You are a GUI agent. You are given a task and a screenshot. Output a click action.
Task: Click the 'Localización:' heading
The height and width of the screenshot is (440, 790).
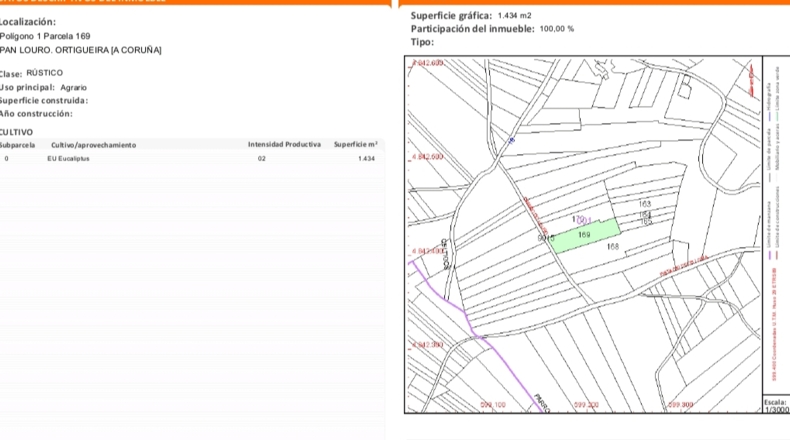(x=28, y=22)
